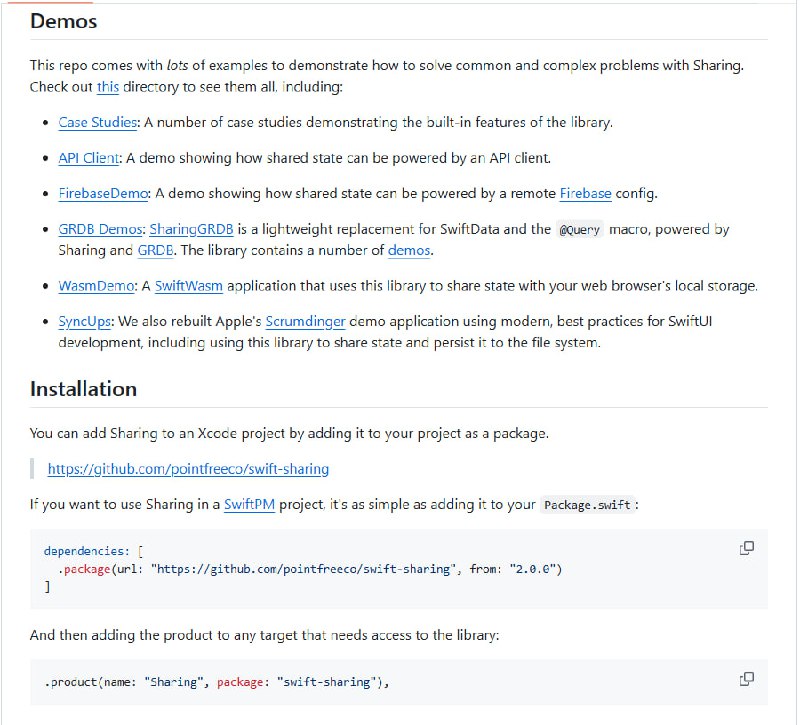Open the FirebaseDemo link

pyautogui.click(x=103, y=193)
